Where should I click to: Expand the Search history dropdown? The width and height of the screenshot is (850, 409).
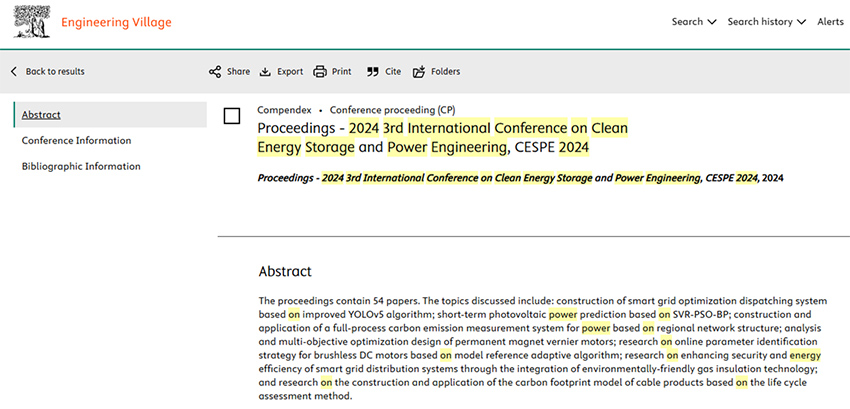pos(766,22)
